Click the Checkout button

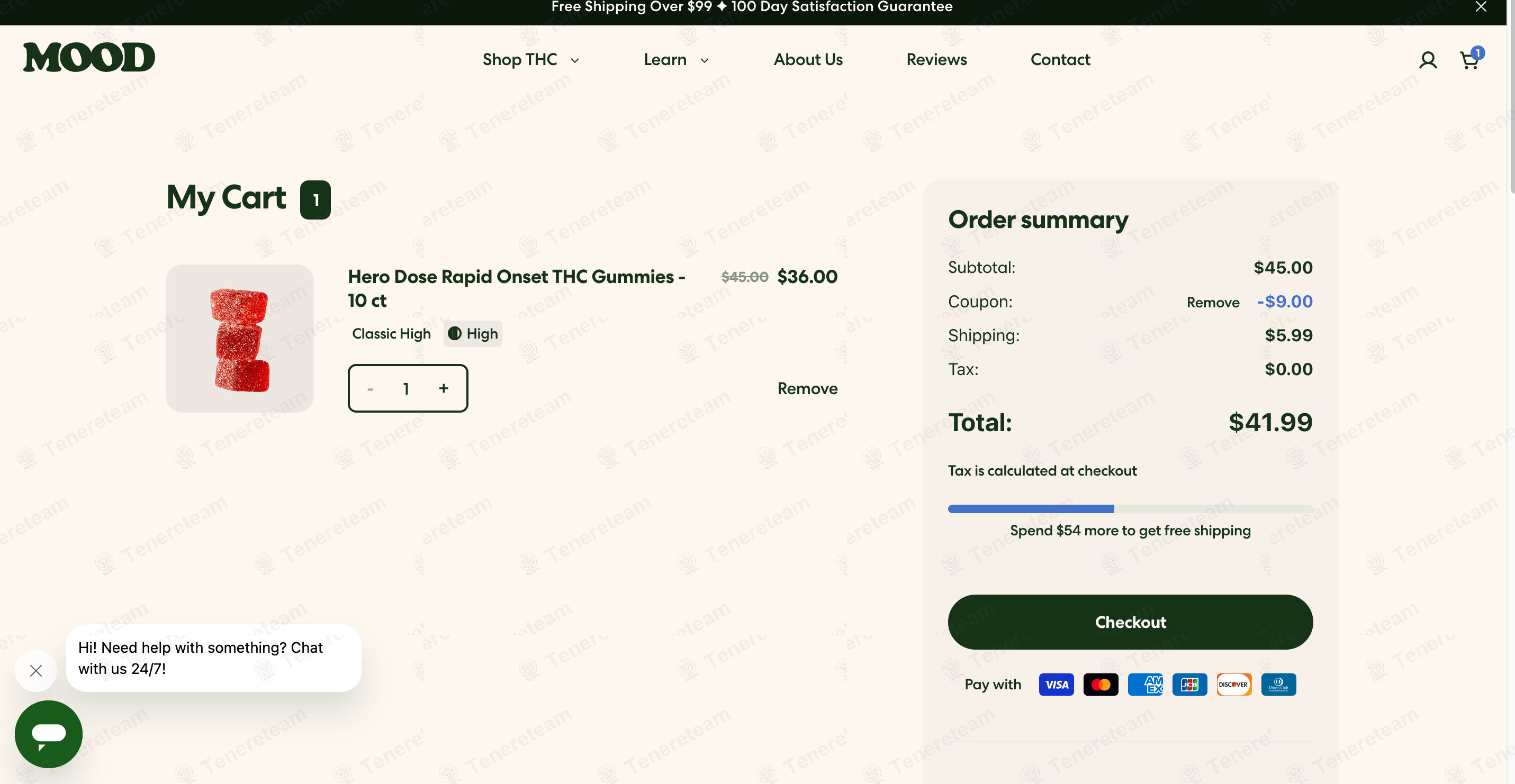1130,622
